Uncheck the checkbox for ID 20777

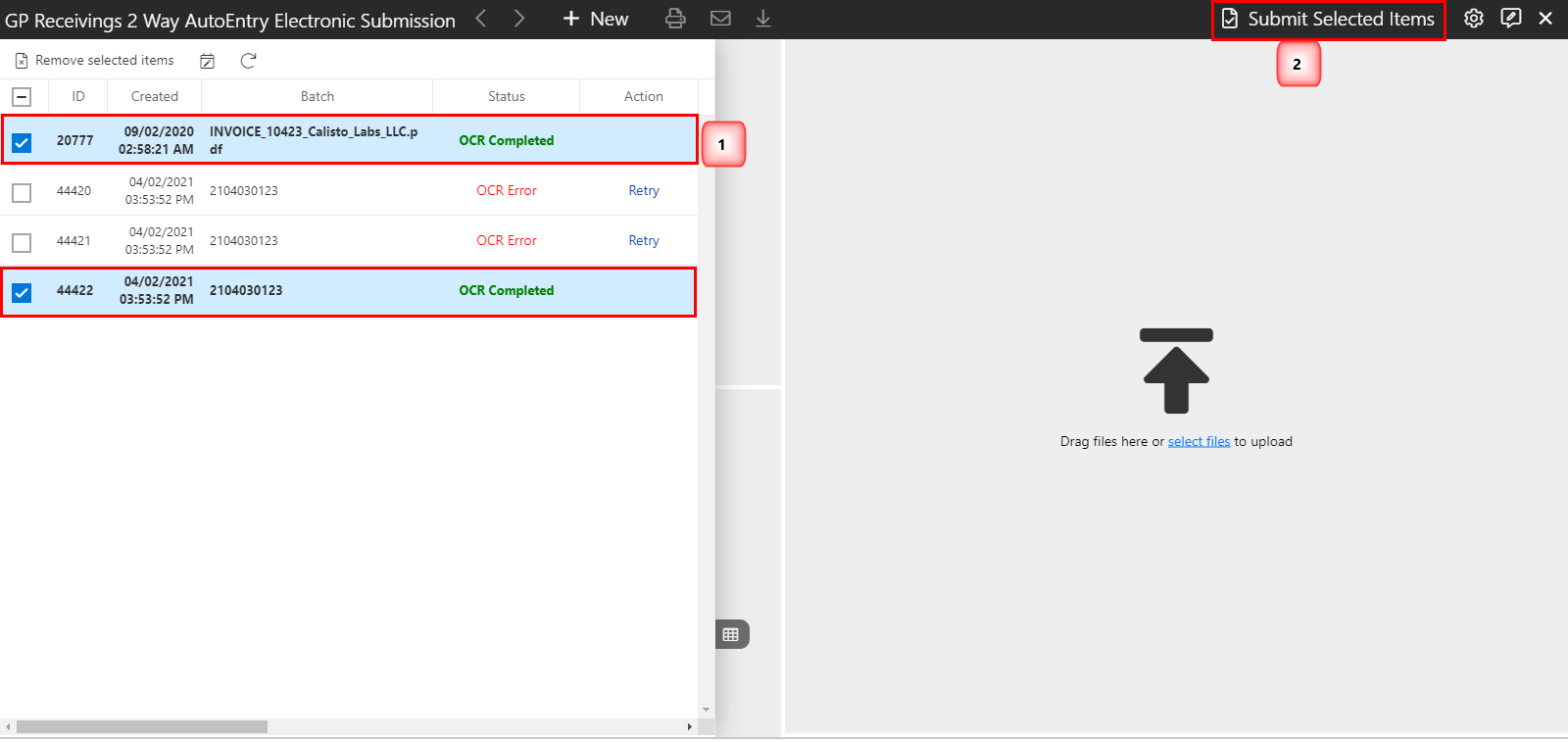pyautogui.click(x=22, y=143)
